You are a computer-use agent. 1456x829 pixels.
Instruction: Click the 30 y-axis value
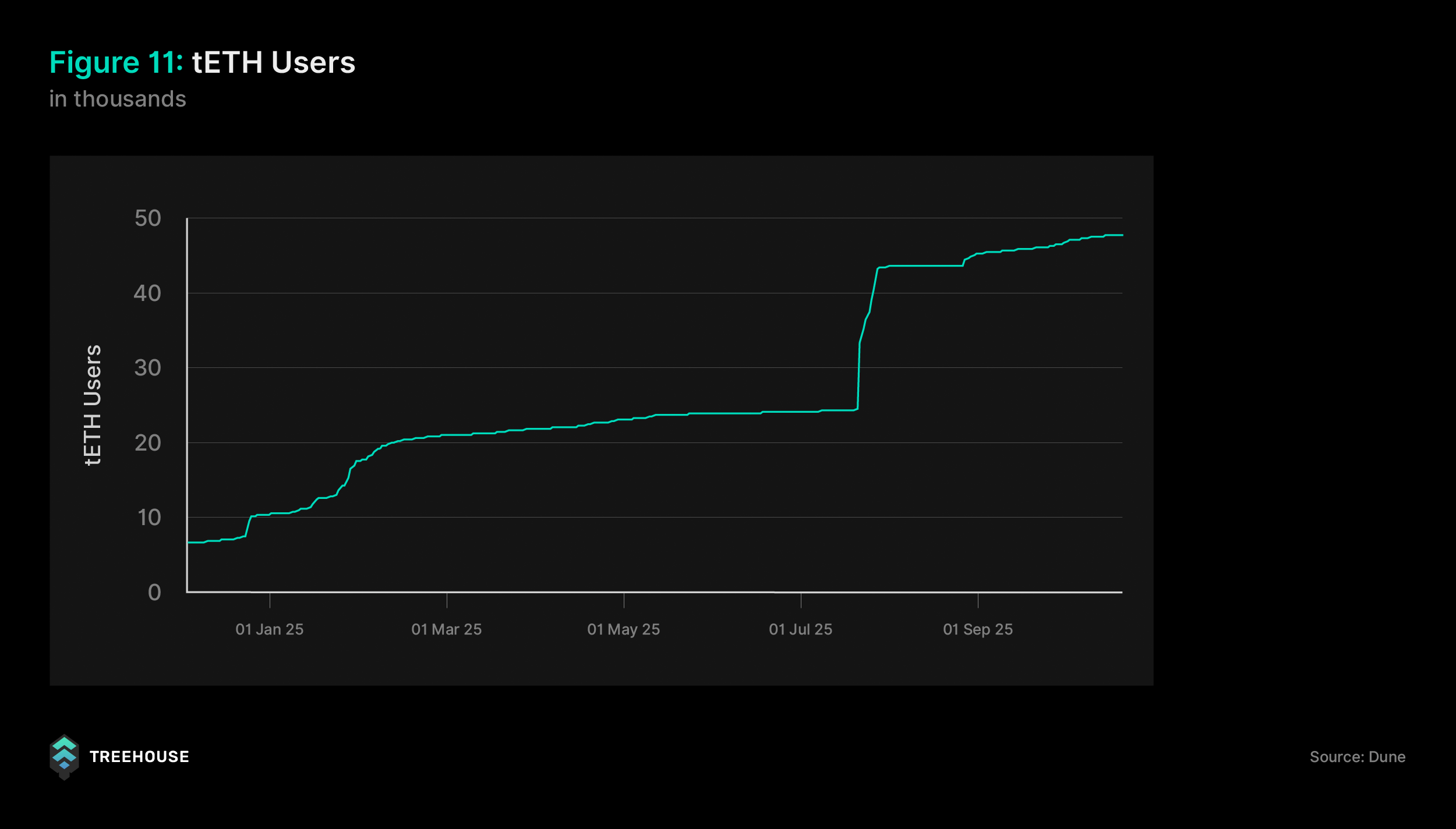tap(147, 368)
